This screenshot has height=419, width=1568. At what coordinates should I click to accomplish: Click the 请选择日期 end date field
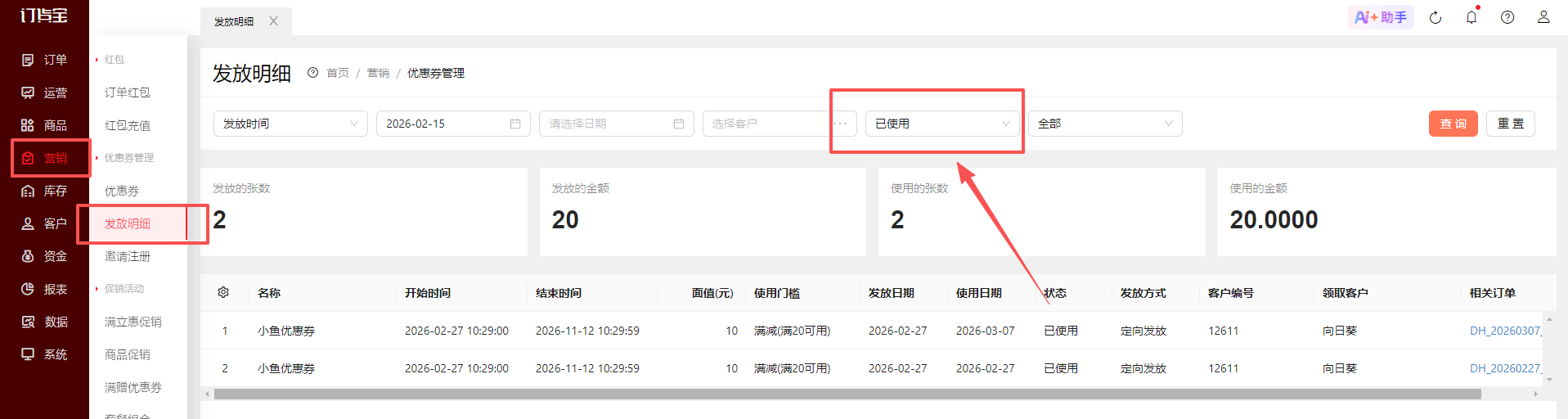[x=617, y=124]
